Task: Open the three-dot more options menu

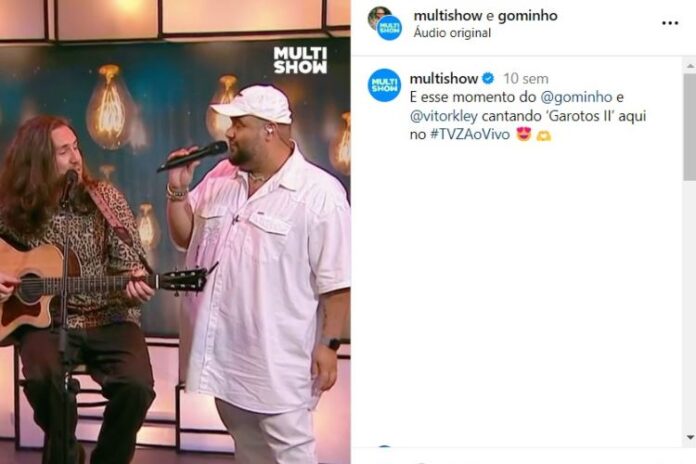Action: click(x=669, y=23)
